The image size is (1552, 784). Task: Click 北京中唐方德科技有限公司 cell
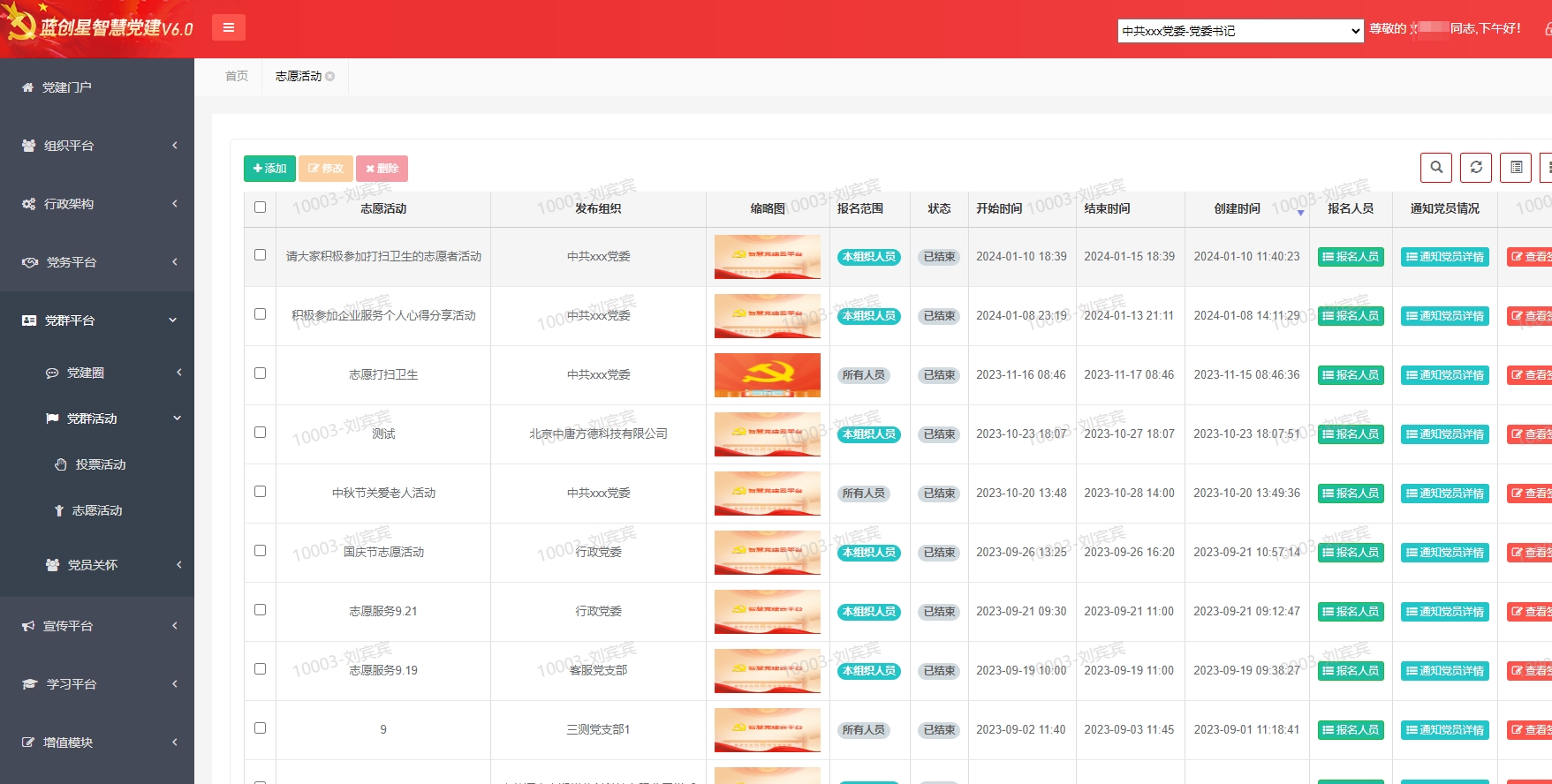pyautogui.click(x=598, y=433)
